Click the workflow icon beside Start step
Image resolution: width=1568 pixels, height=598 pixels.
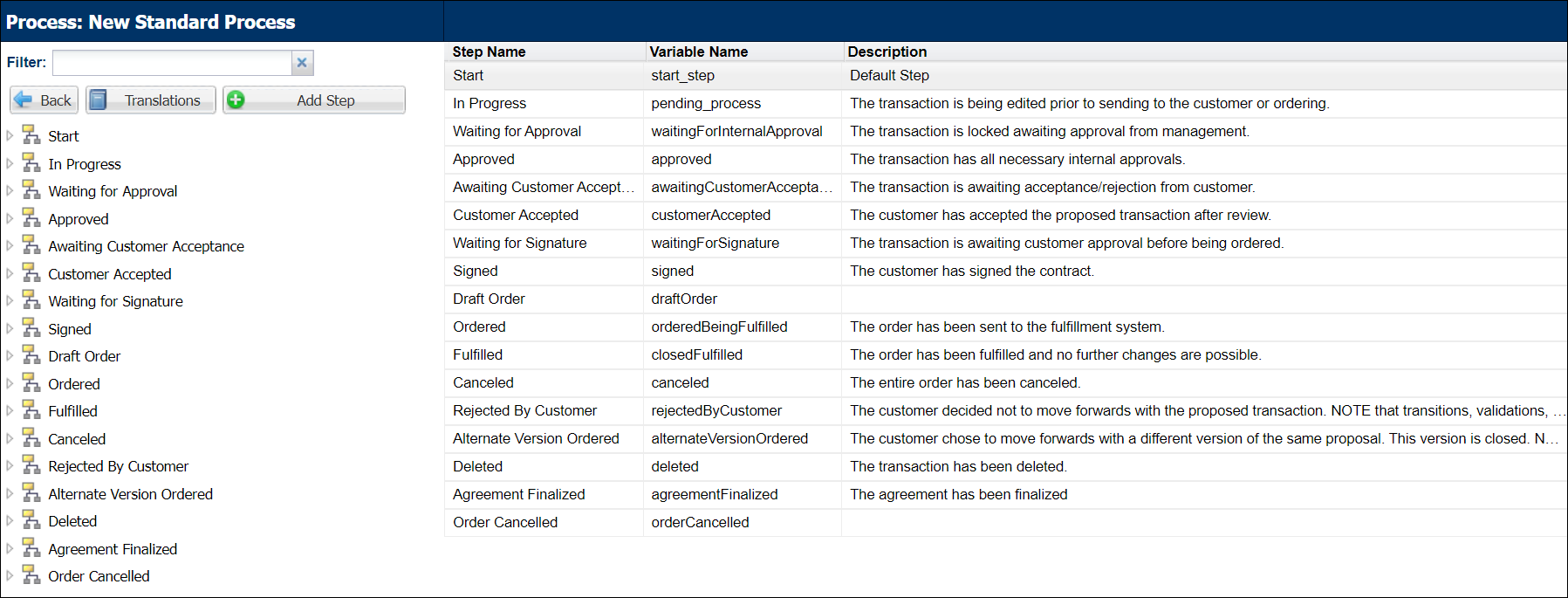point(31,135)
